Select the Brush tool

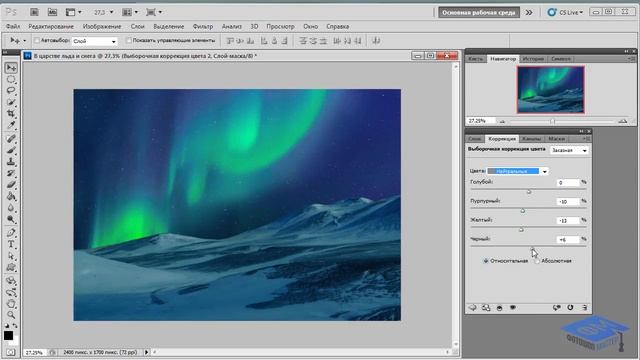(x=11, y=150)
